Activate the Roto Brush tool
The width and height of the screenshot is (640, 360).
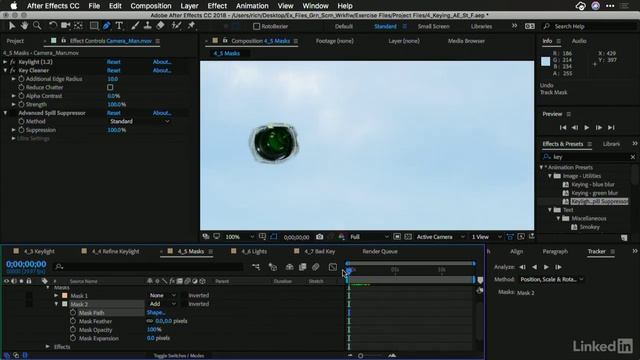pyautogui.click(x=176, y=26)
